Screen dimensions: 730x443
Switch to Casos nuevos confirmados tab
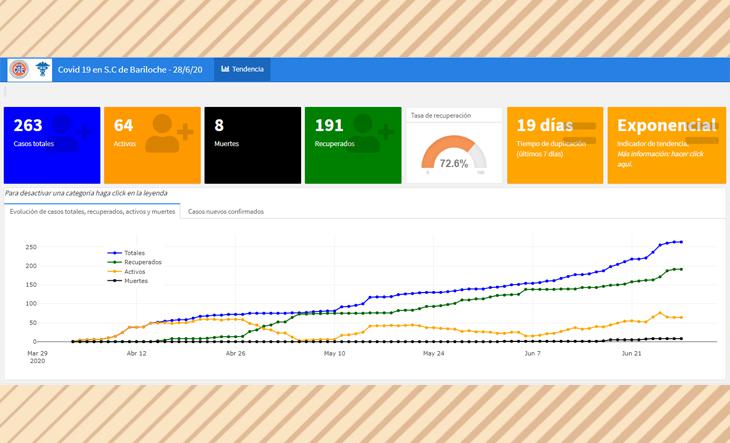pos(226,212)
